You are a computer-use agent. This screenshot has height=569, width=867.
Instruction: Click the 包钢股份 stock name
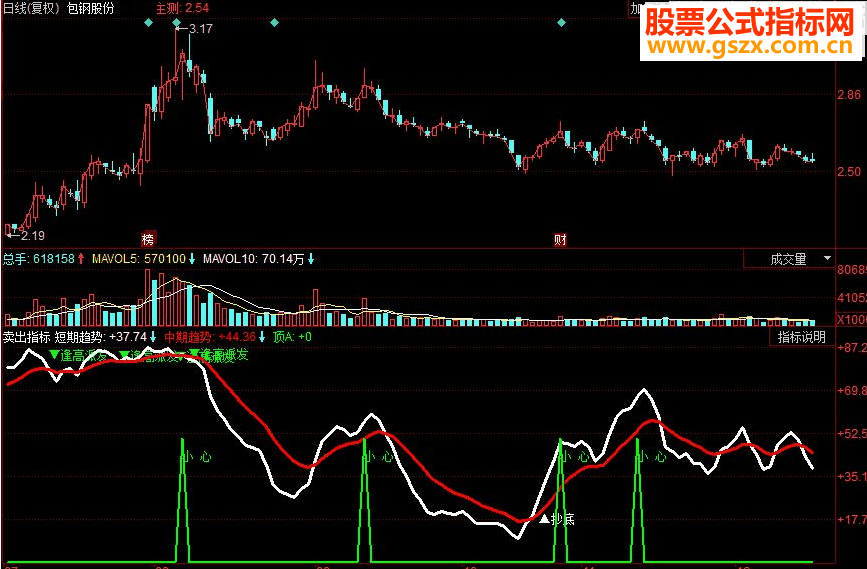point(90,8)
